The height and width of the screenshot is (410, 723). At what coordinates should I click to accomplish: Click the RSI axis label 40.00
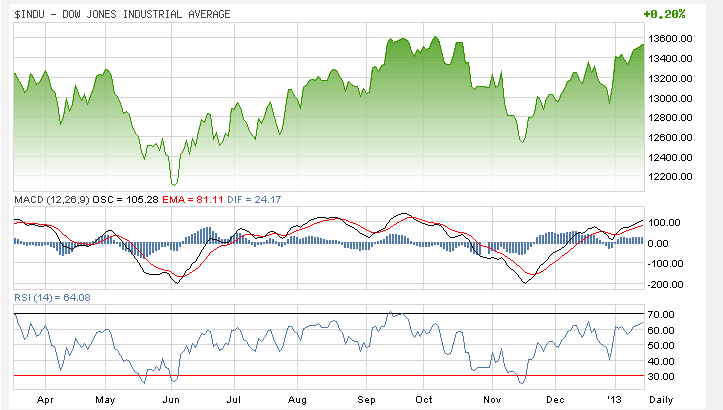[661, 362]
